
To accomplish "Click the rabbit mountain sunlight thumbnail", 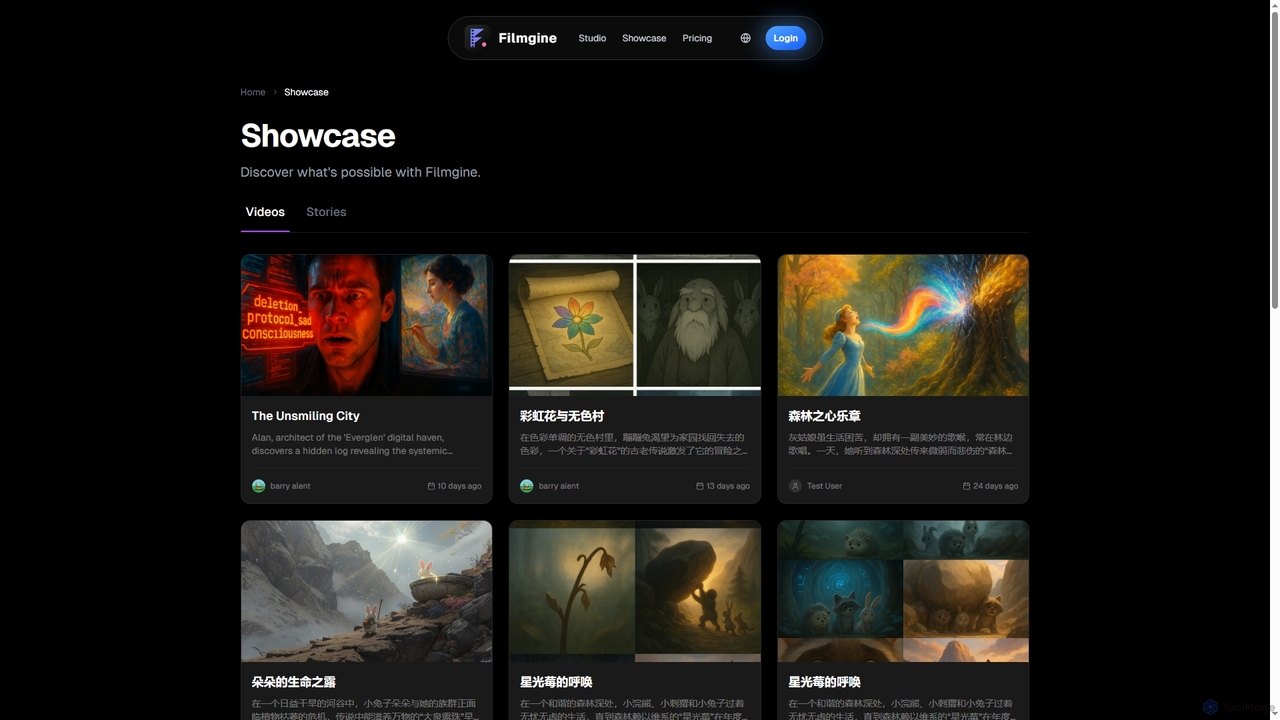I will pos(366,591).
